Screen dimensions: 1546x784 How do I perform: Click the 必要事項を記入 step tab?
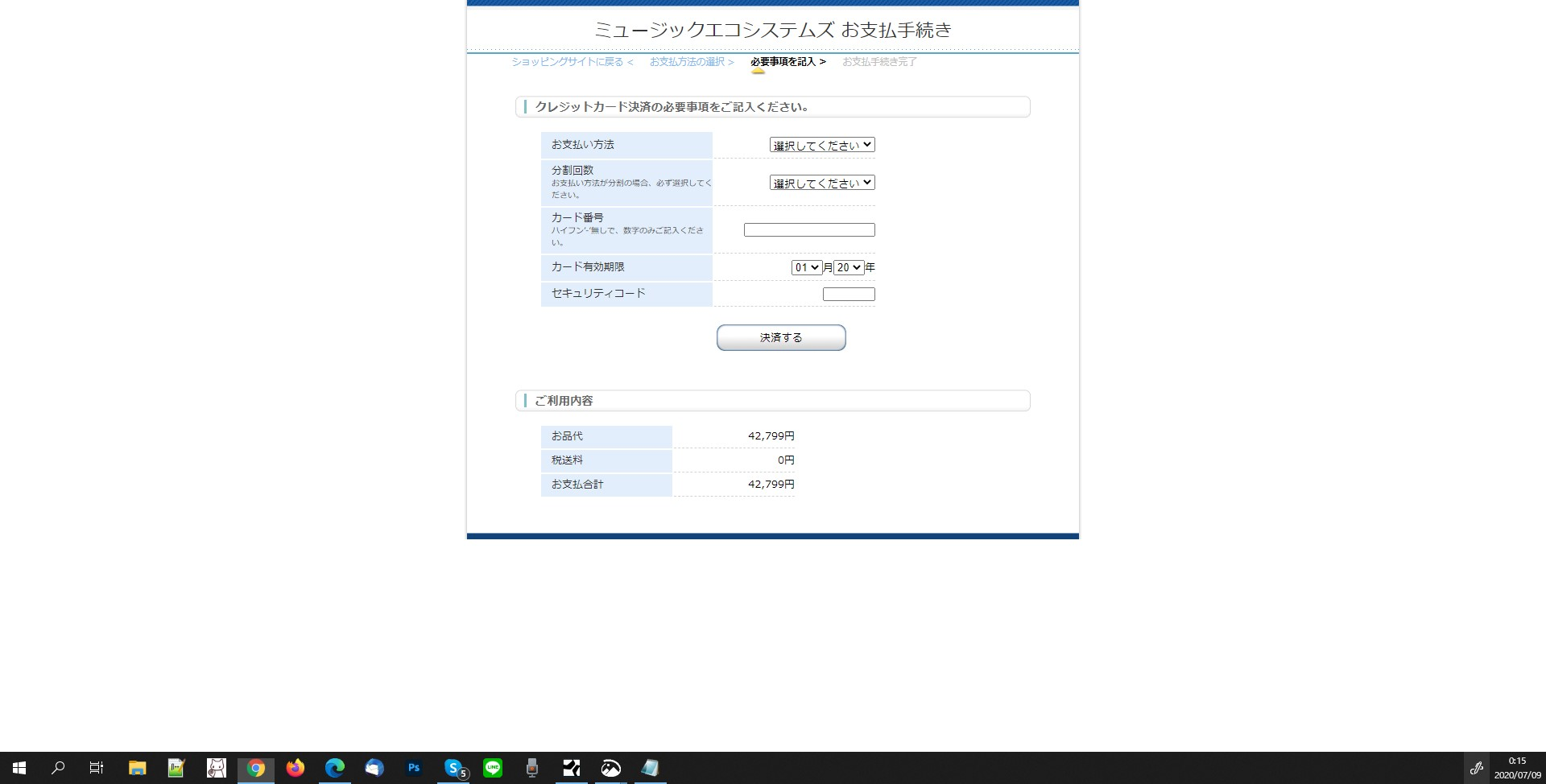(x=788, y=62)
